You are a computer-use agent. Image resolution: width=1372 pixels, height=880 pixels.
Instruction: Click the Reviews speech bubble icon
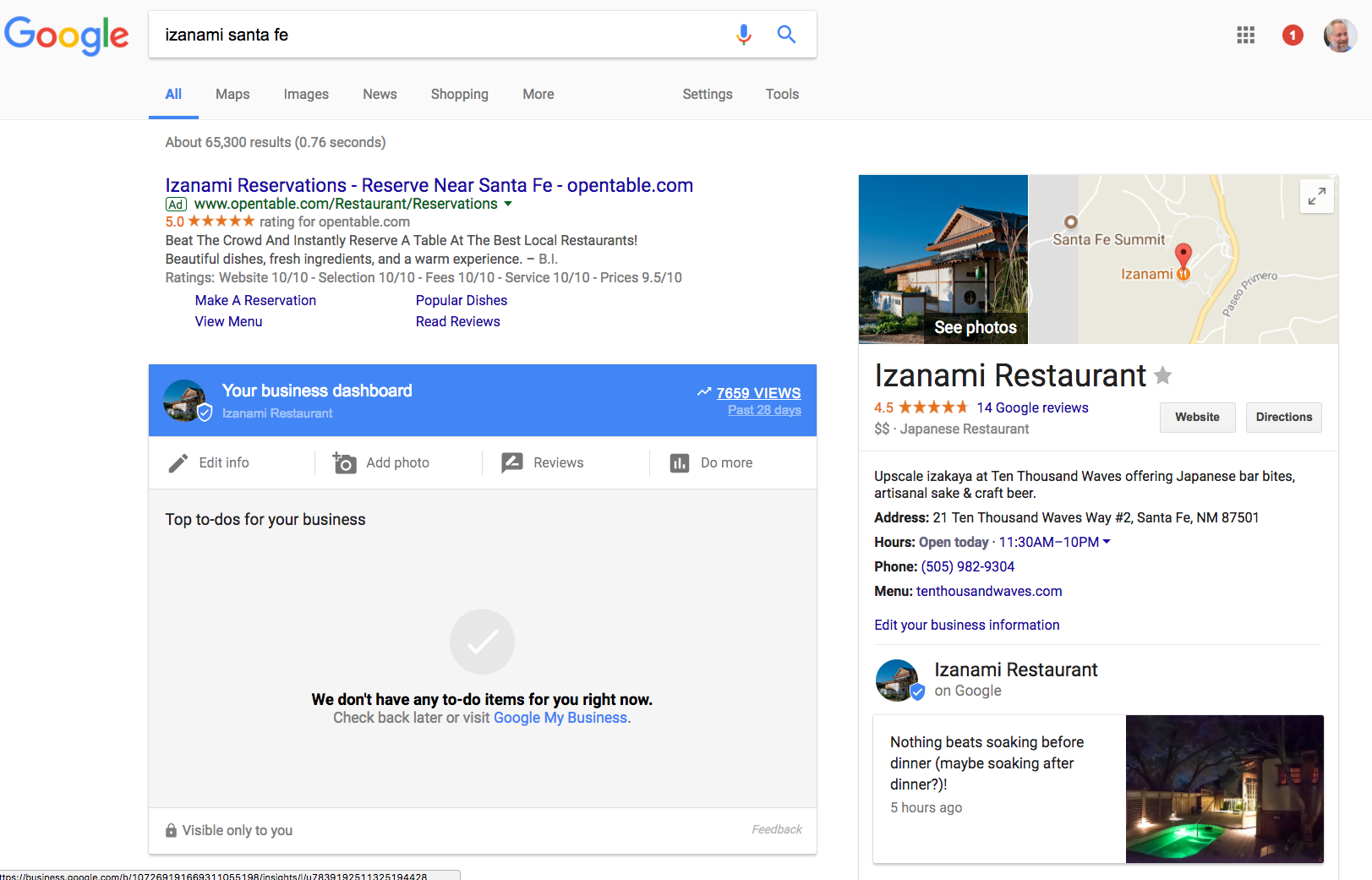(x=512, y=463)
